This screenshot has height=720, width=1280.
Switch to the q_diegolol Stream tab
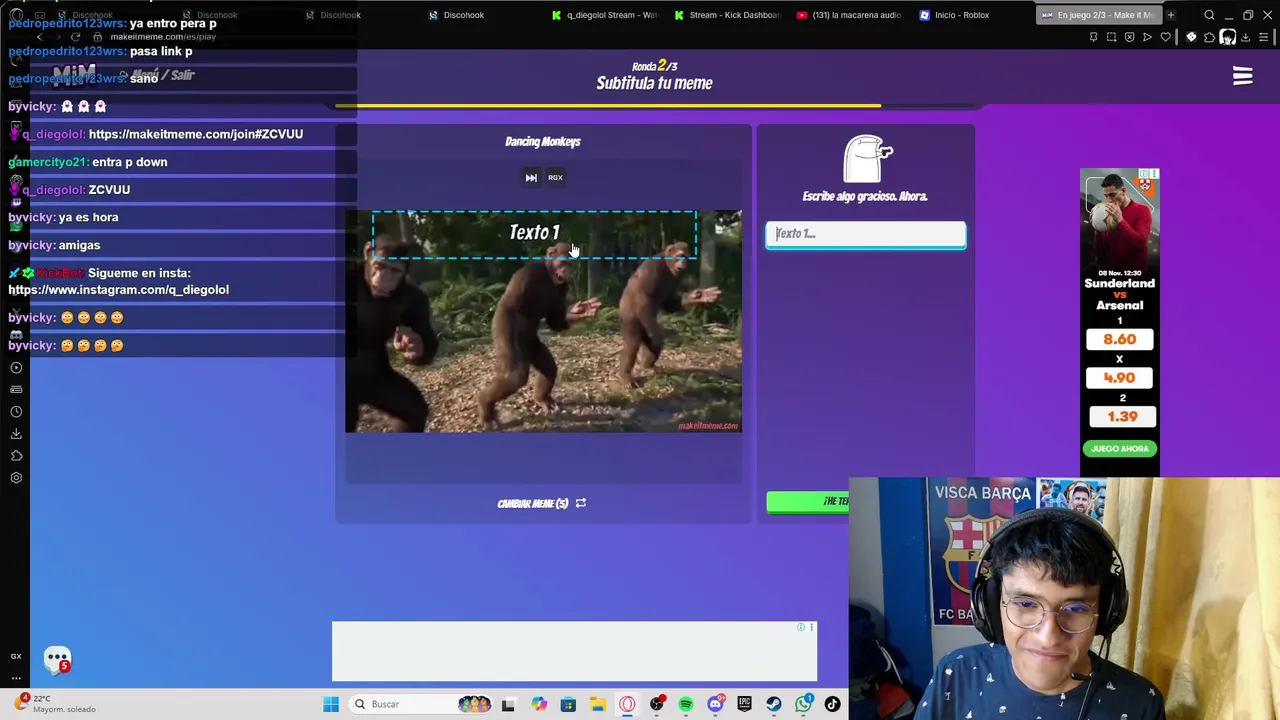(x=605, y=15)
